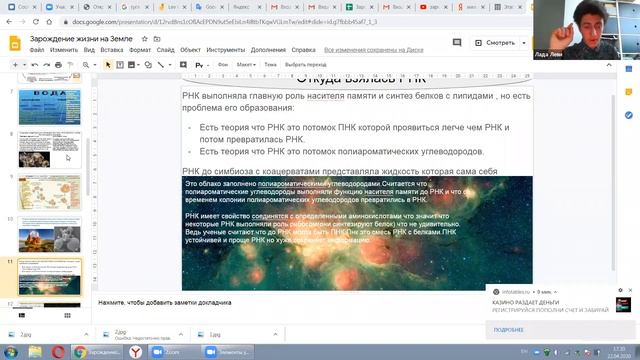Open the Вставка menu
The width and height of the screenshot is (640, 360).
[112, 50]
